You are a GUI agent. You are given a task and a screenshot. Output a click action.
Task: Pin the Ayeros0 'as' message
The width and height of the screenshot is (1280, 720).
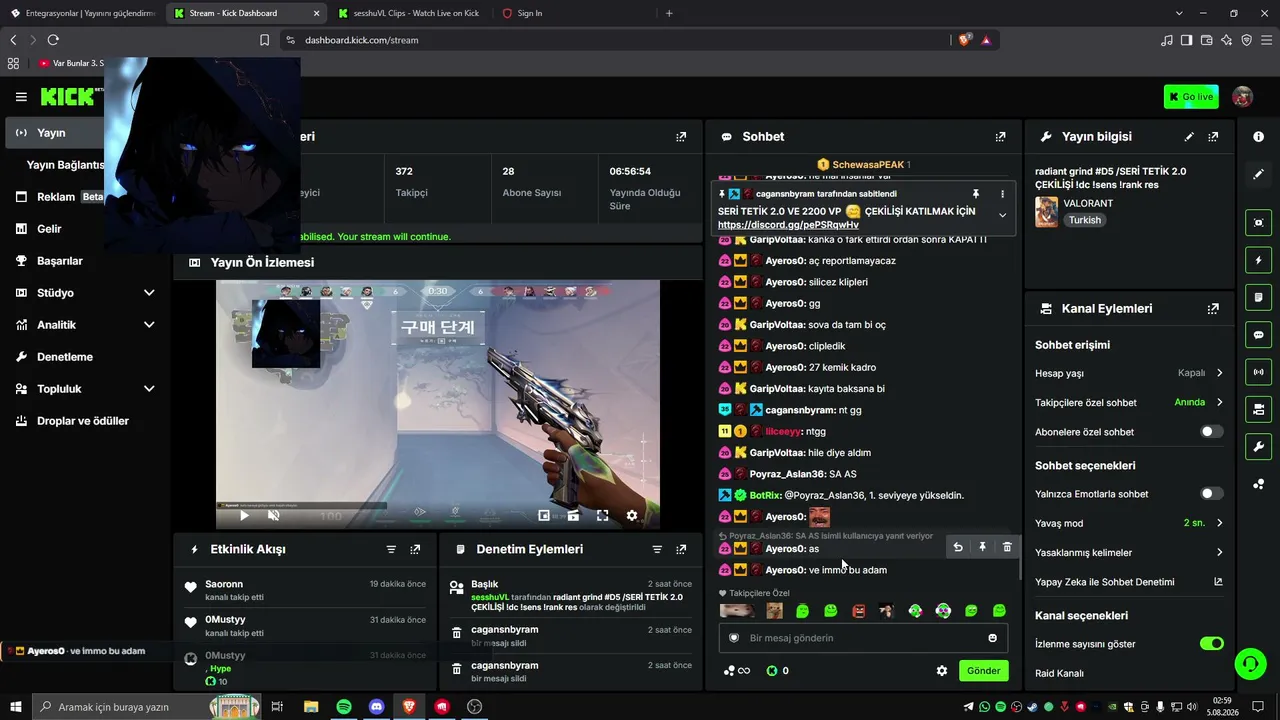(x=982, y=547)
